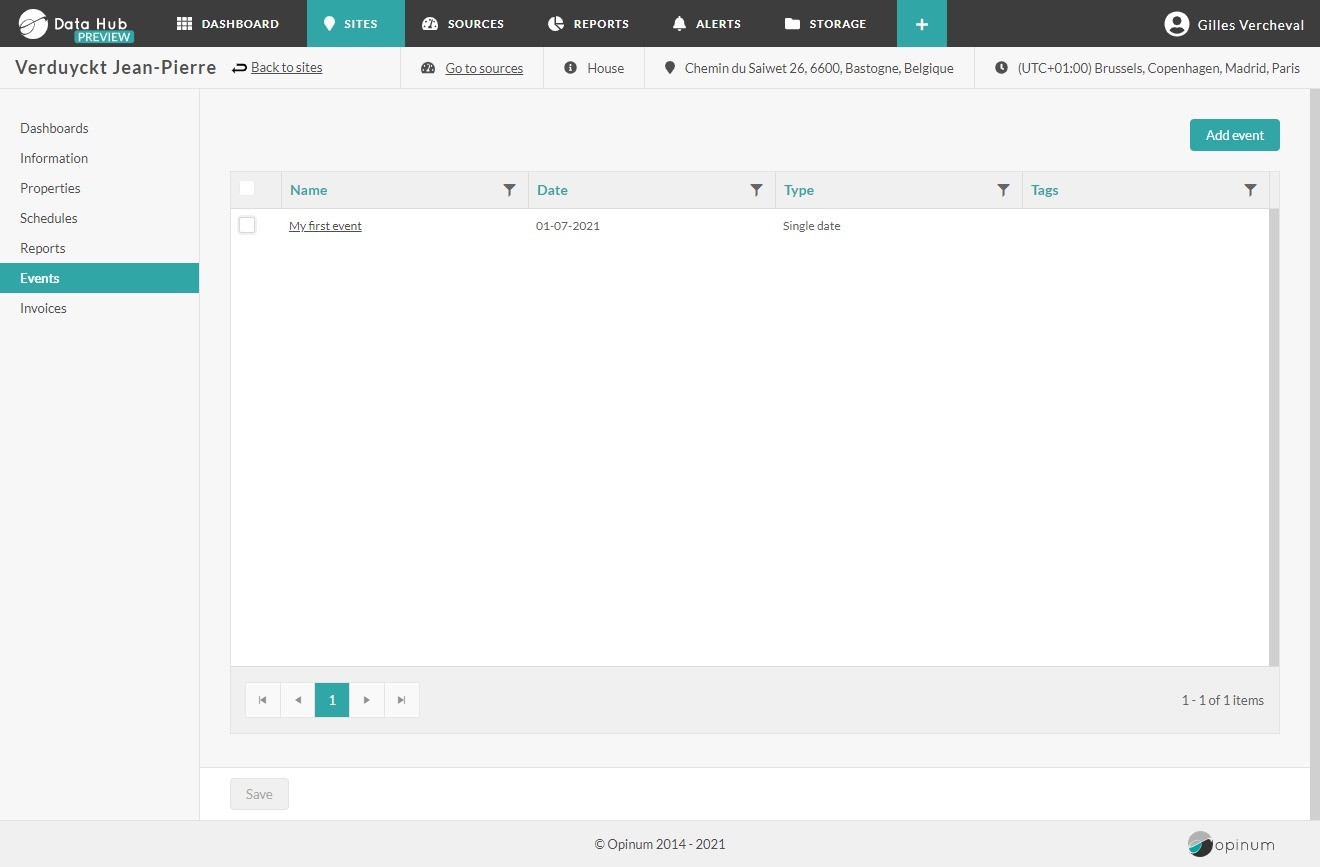Open filter icon on Type column
The width and height of the screenshot is (1320, 867).
pos(1003,190)
